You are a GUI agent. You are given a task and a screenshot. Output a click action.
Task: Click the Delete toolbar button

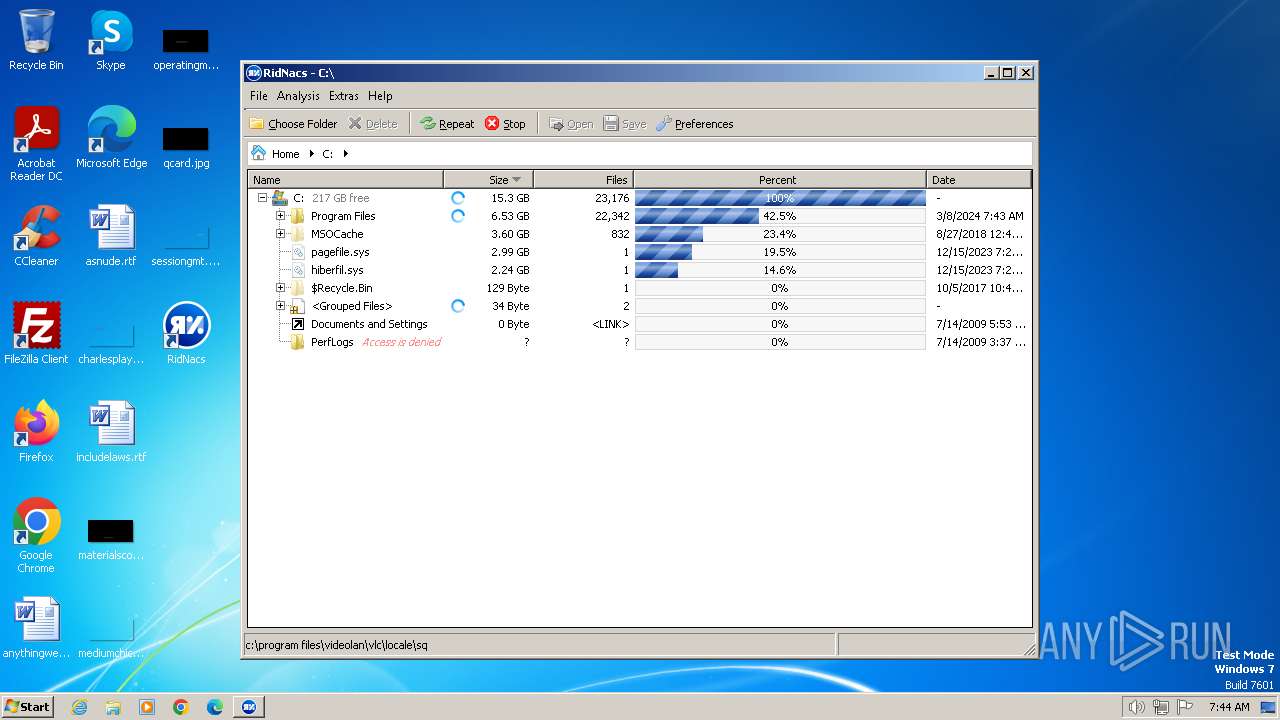(x=372, y=124)
